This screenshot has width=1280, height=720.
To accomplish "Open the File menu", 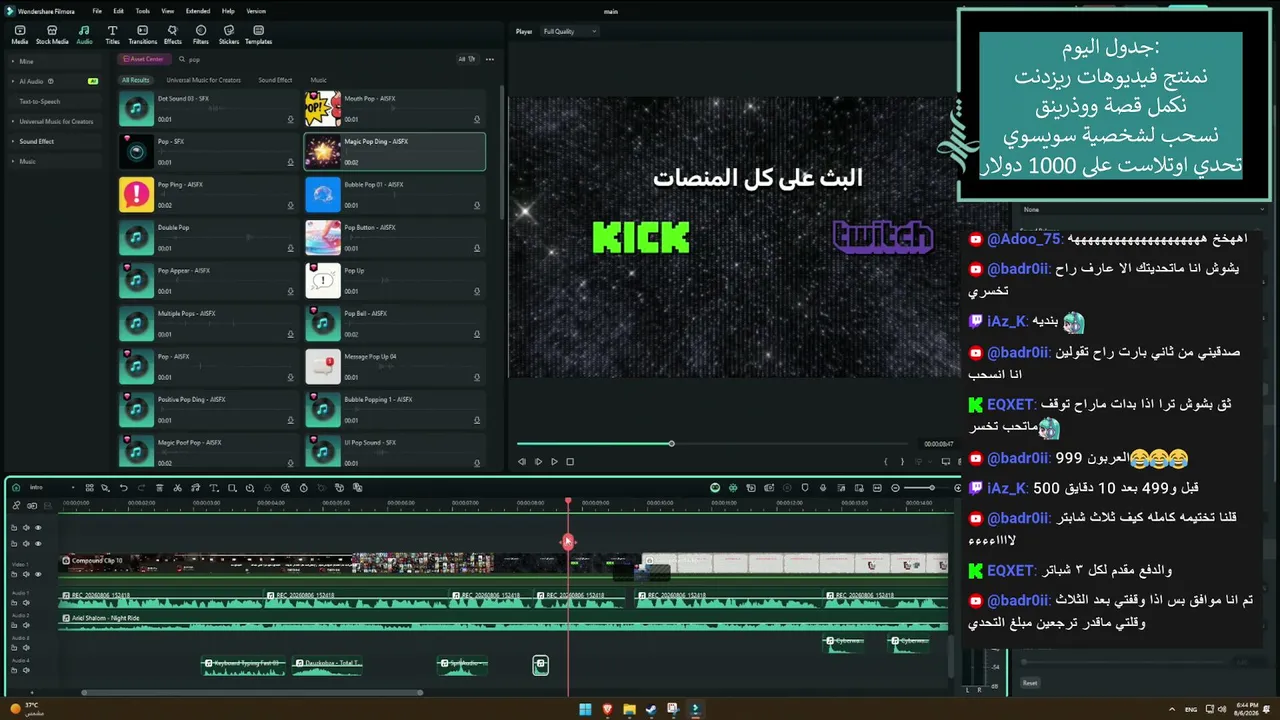I will coord(97,11).
